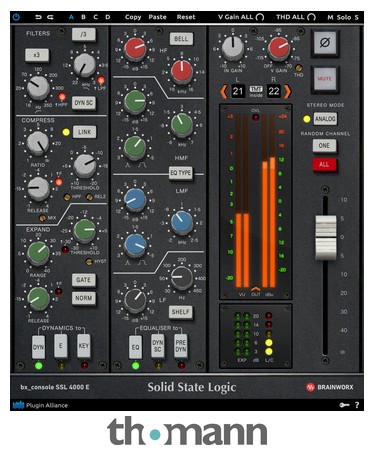Click the redo arrow icon
The image size is (374, 455).
point(50,17)
